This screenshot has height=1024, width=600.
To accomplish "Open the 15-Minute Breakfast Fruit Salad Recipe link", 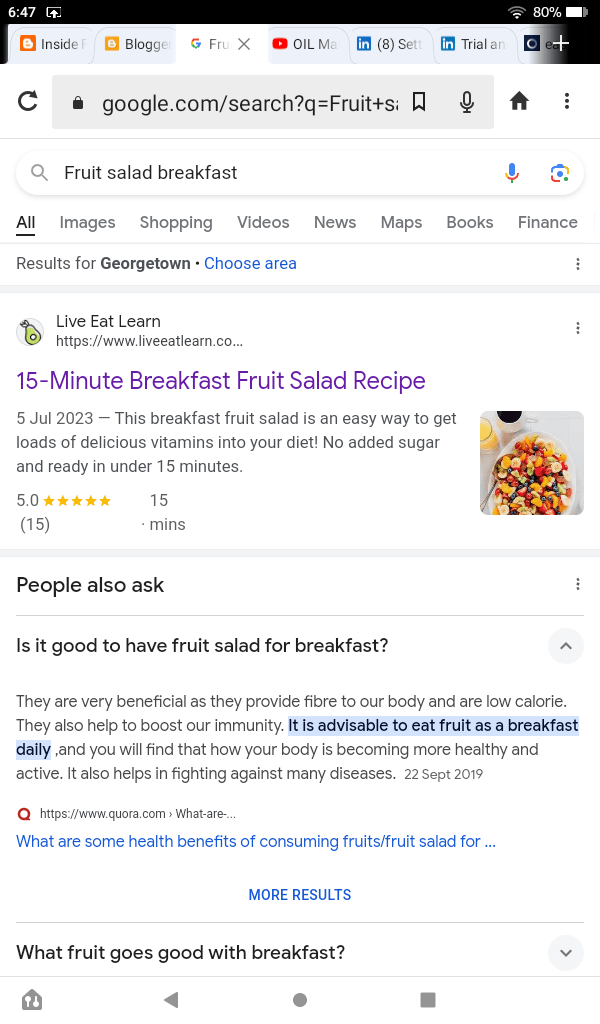I will [221, 381].
